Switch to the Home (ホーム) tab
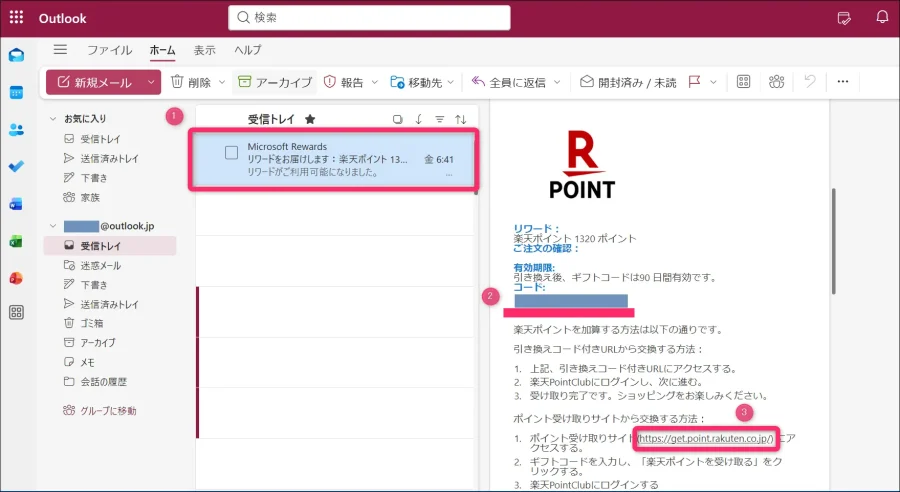This screenshot has width=900, height=492. coord(162,50)
